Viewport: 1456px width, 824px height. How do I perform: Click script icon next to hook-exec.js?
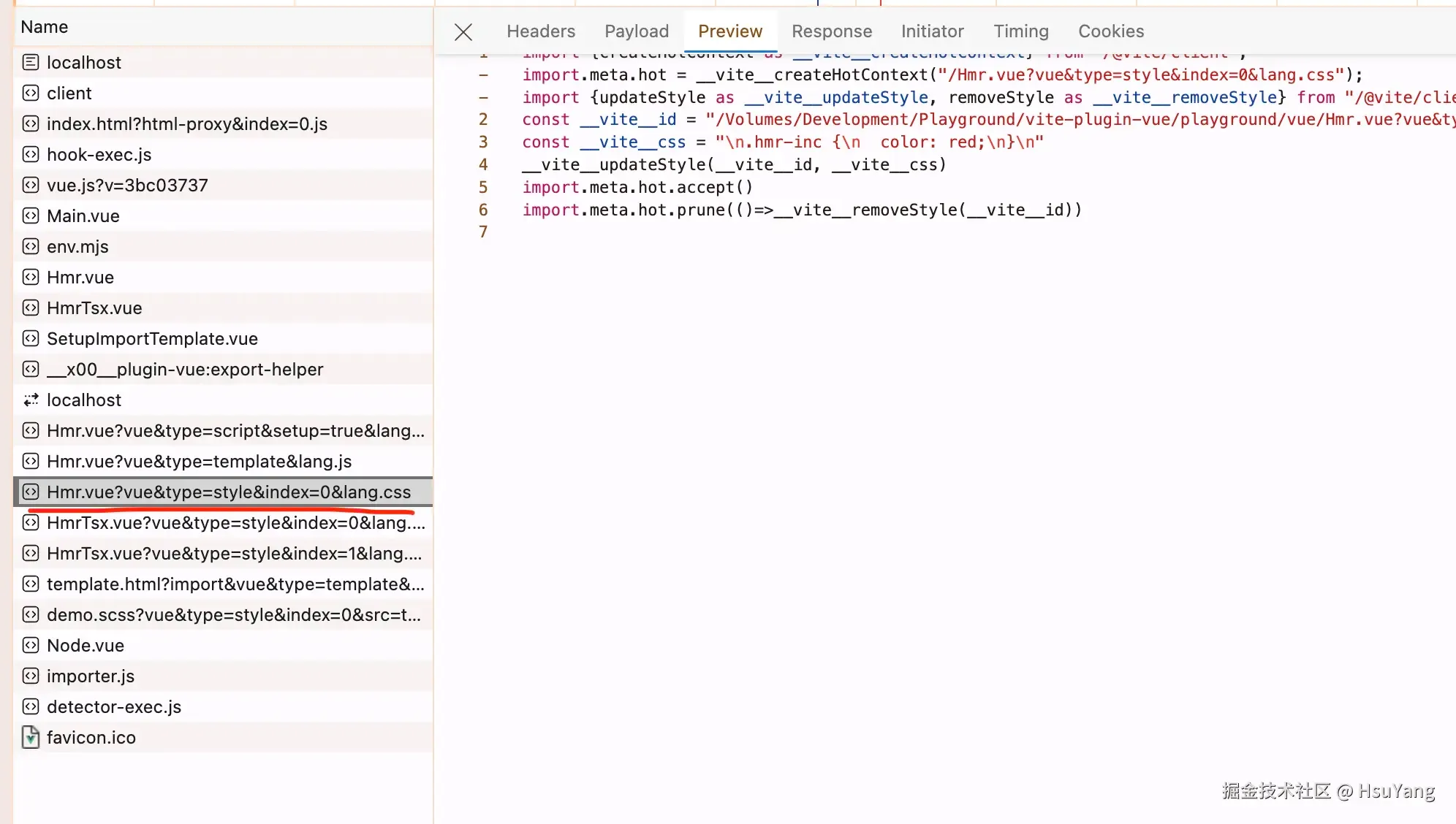(31, 154)
